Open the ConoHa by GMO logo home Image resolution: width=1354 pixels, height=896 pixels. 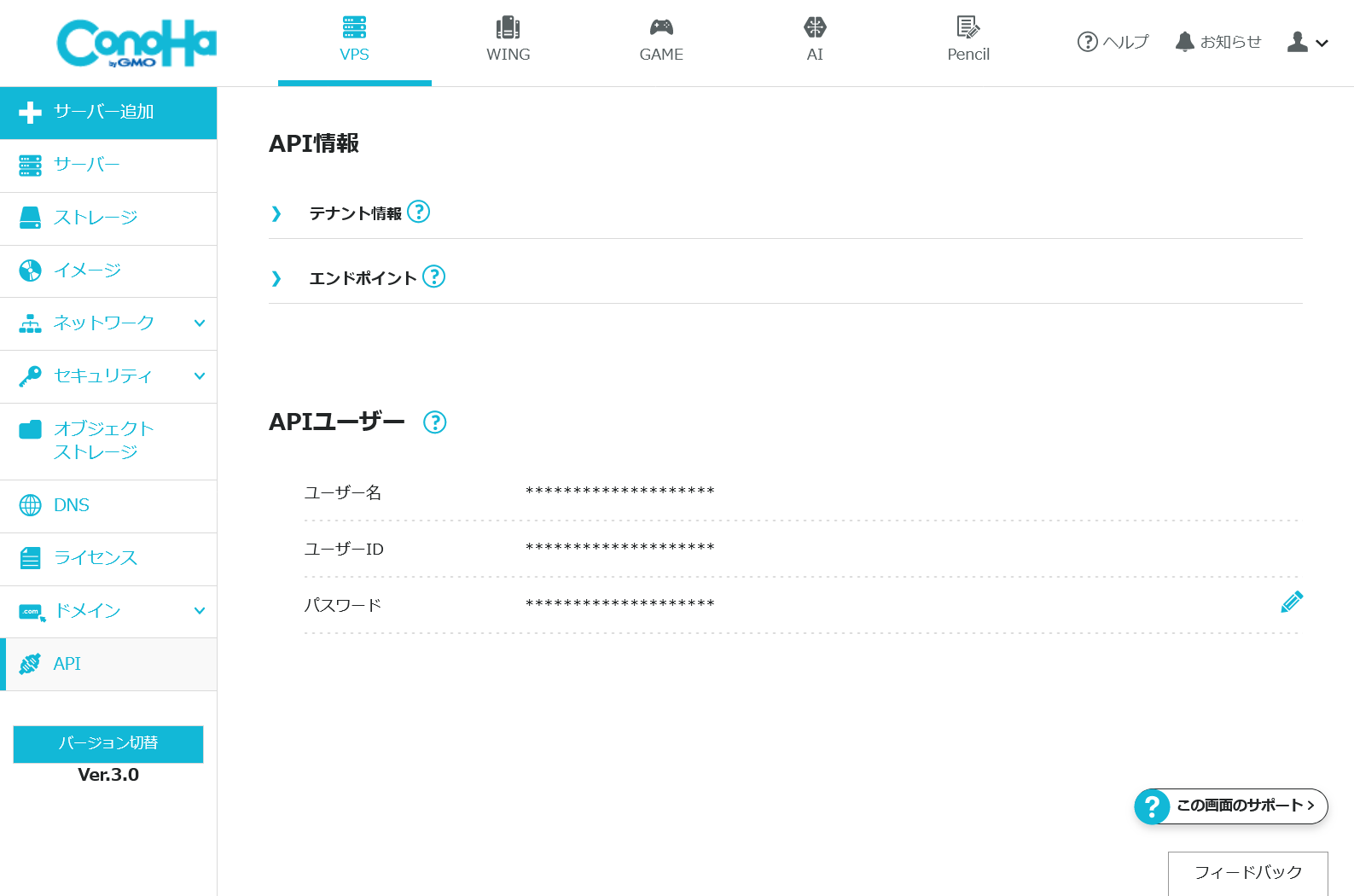[x=137, y=43]
